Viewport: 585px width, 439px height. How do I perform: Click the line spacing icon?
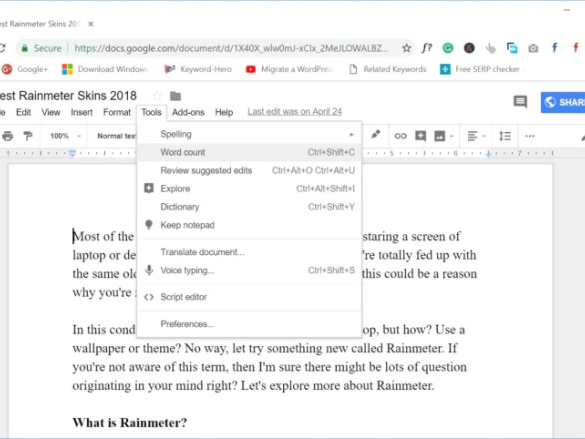[x=505, y=136]
